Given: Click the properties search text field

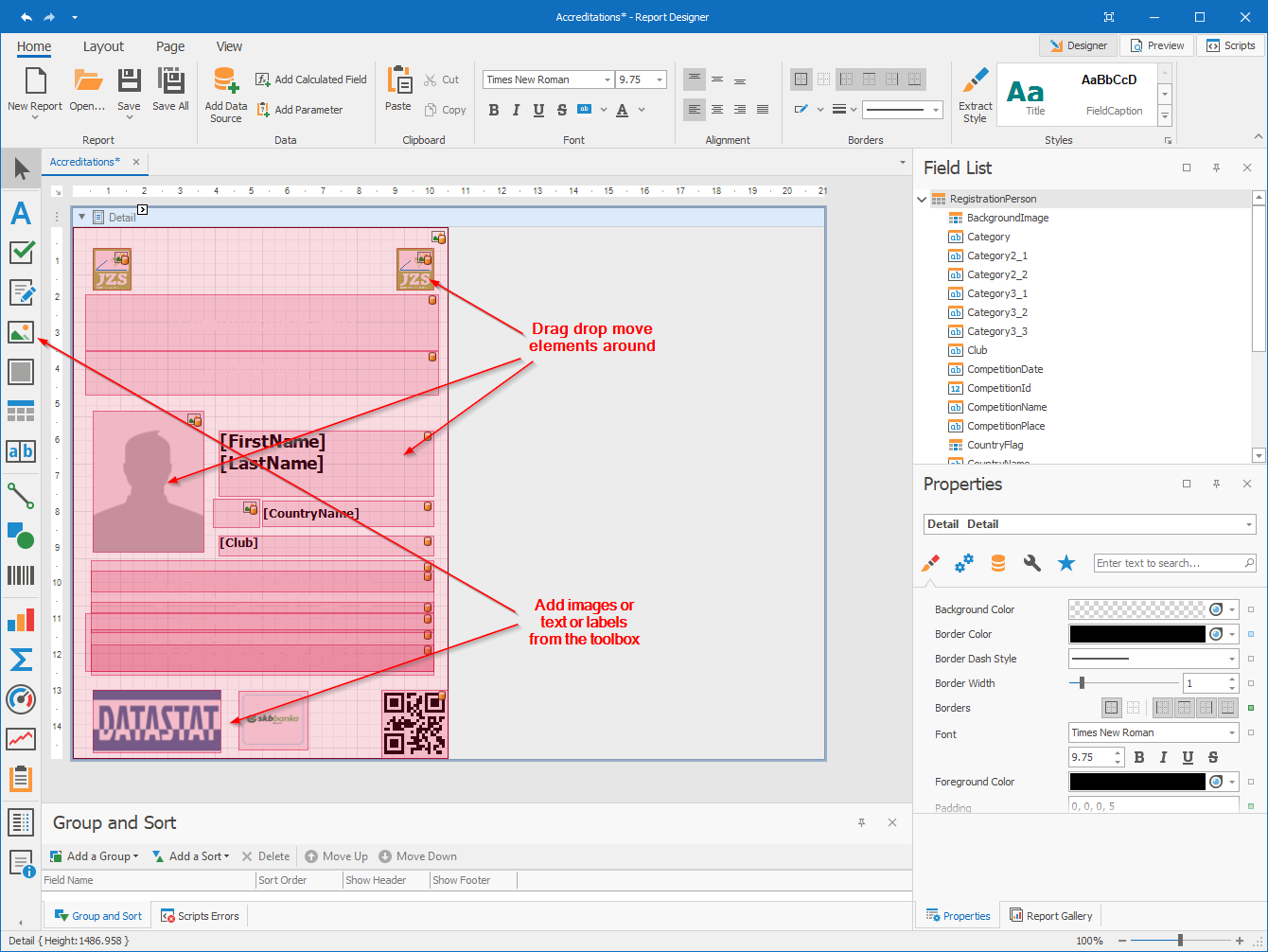Looking at the screenshot, I should click(x=1169, y=563).
